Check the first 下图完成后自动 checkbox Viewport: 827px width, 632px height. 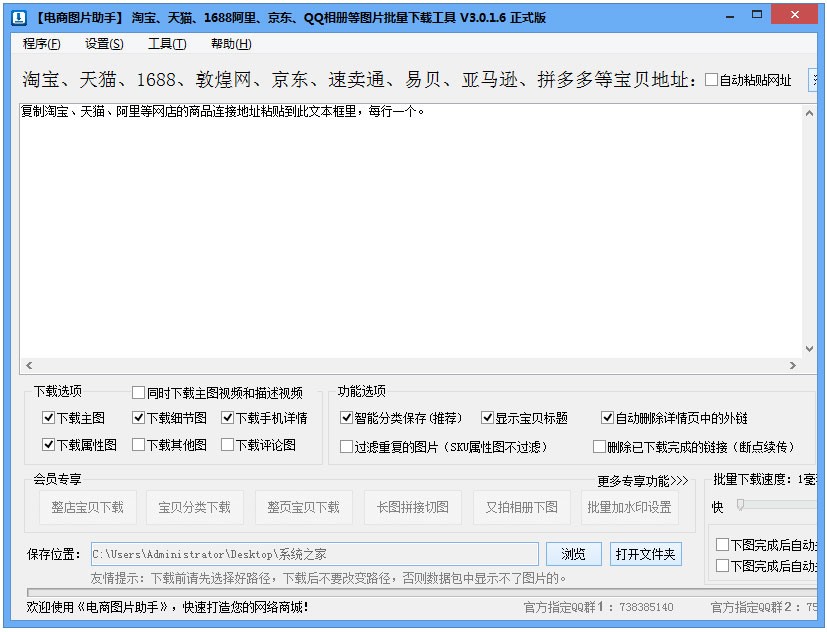[723, 544]
